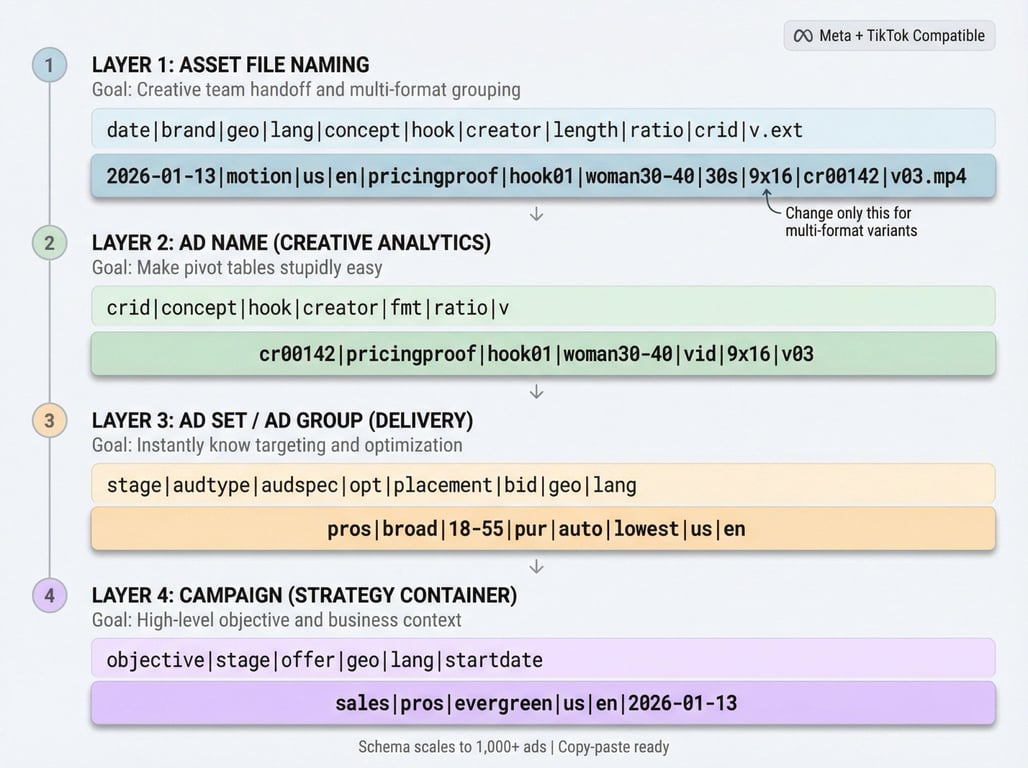Click the Meta + TikTok Compatible badge

point(889,36)
